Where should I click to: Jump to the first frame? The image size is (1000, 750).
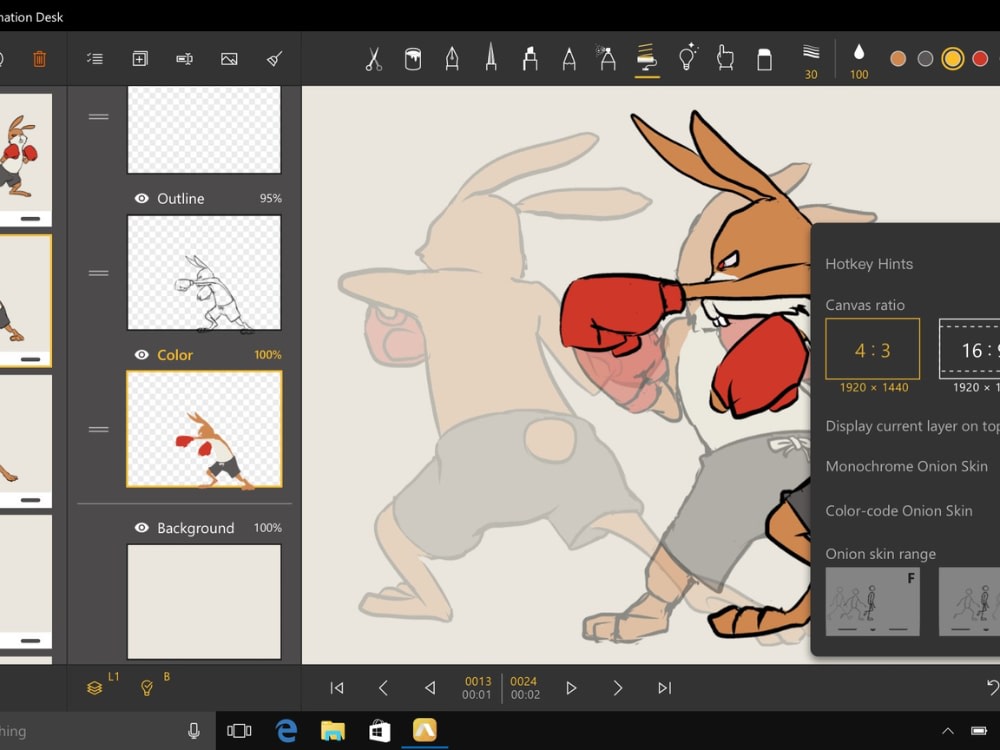click(x=337, y=688)
